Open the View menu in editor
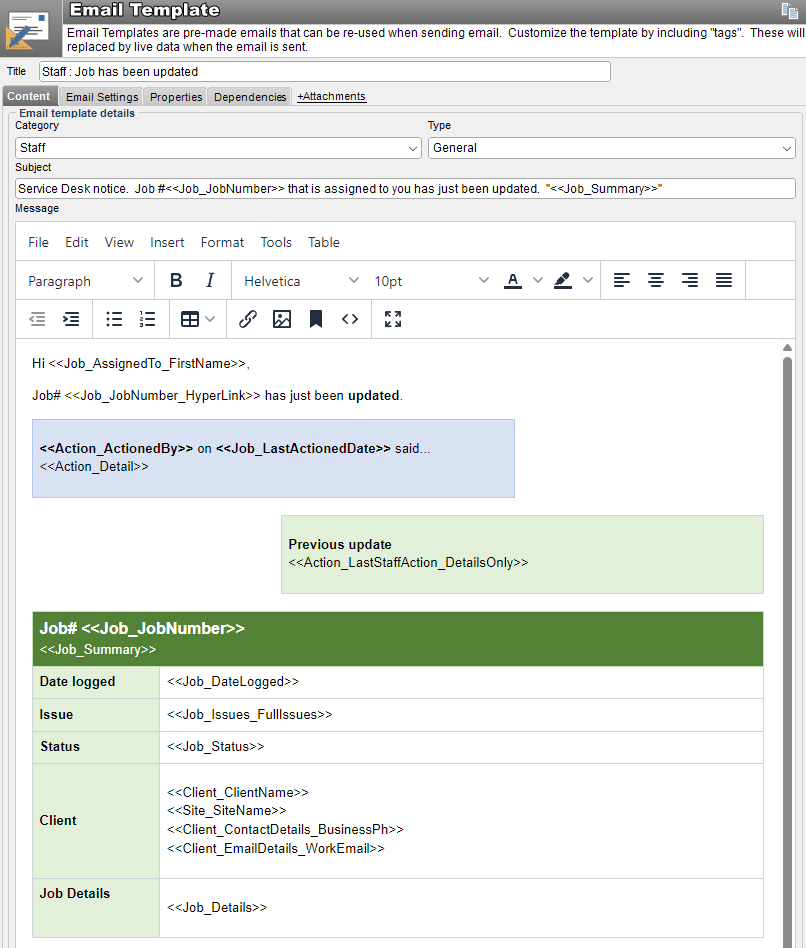806x948 pixels. [x=119, y=242]
